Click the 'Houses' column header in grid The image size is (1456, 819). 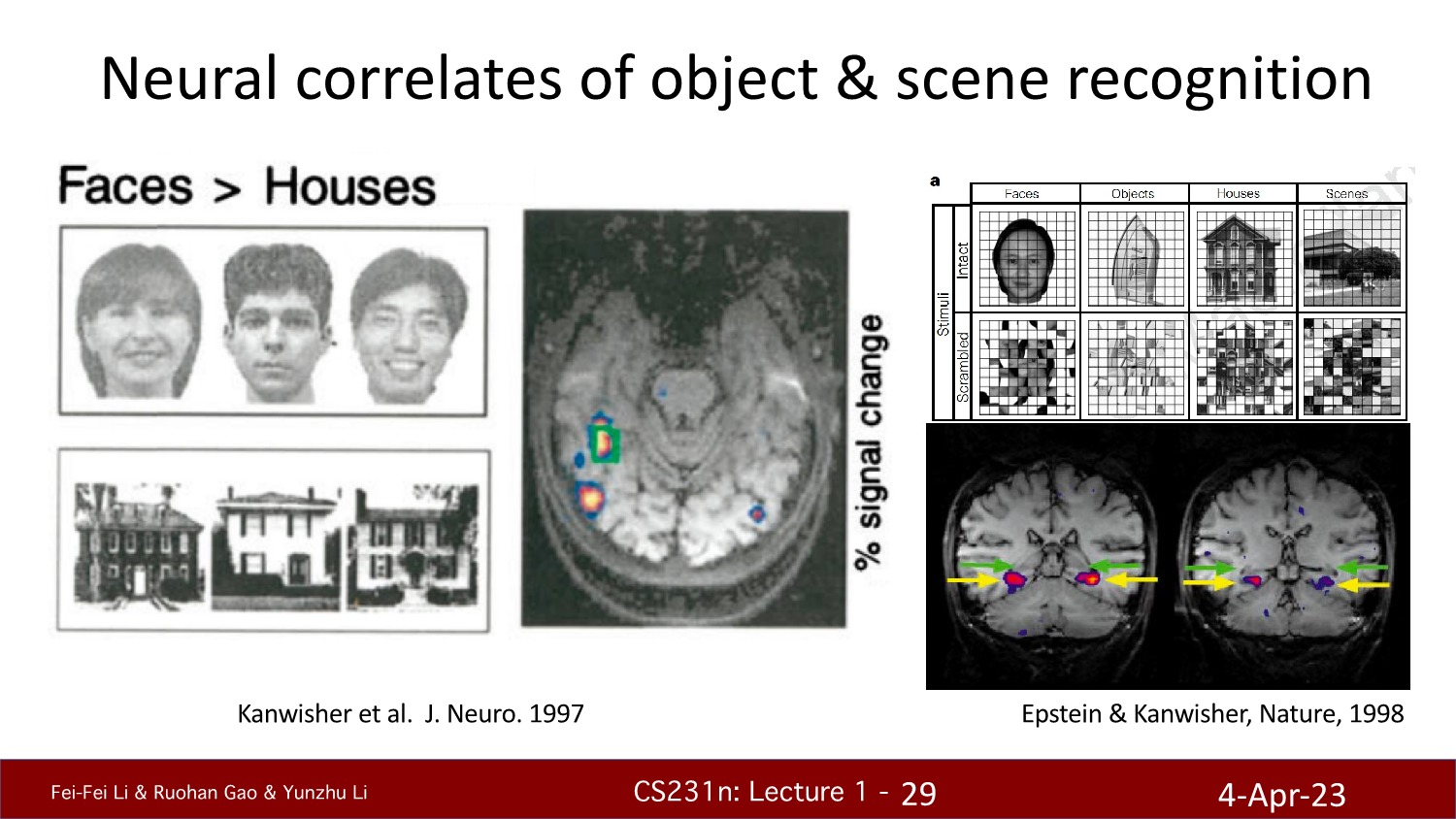click(1240, 193)
